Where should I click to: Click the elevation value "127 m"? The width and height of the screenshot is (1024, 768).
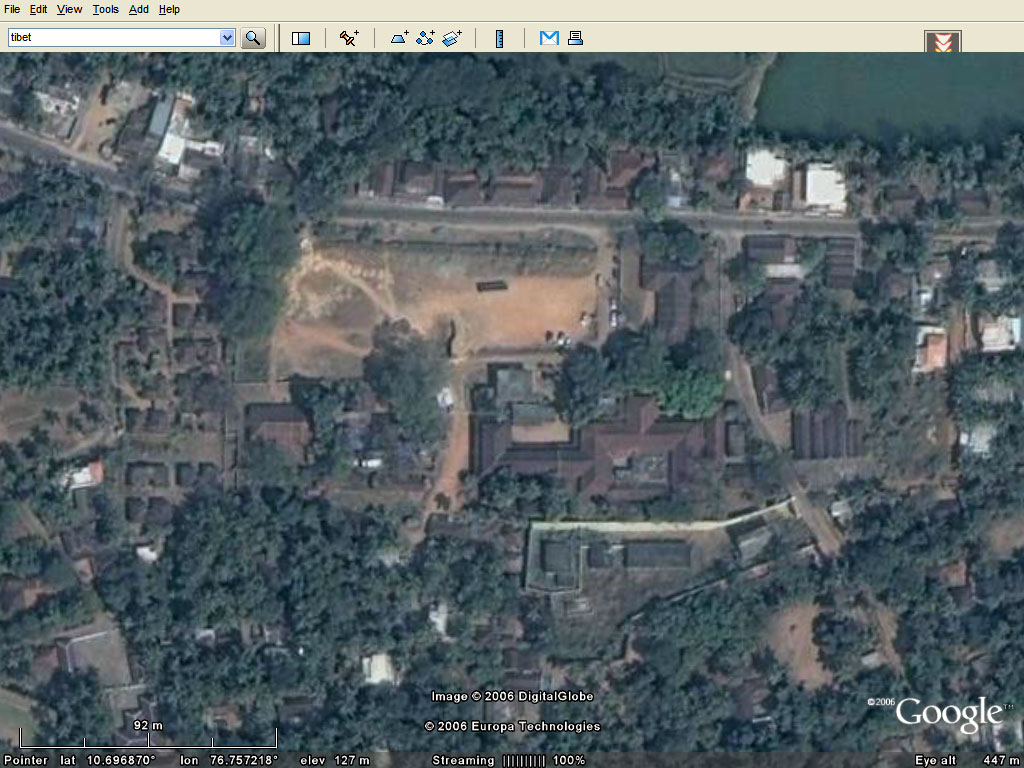351,760
